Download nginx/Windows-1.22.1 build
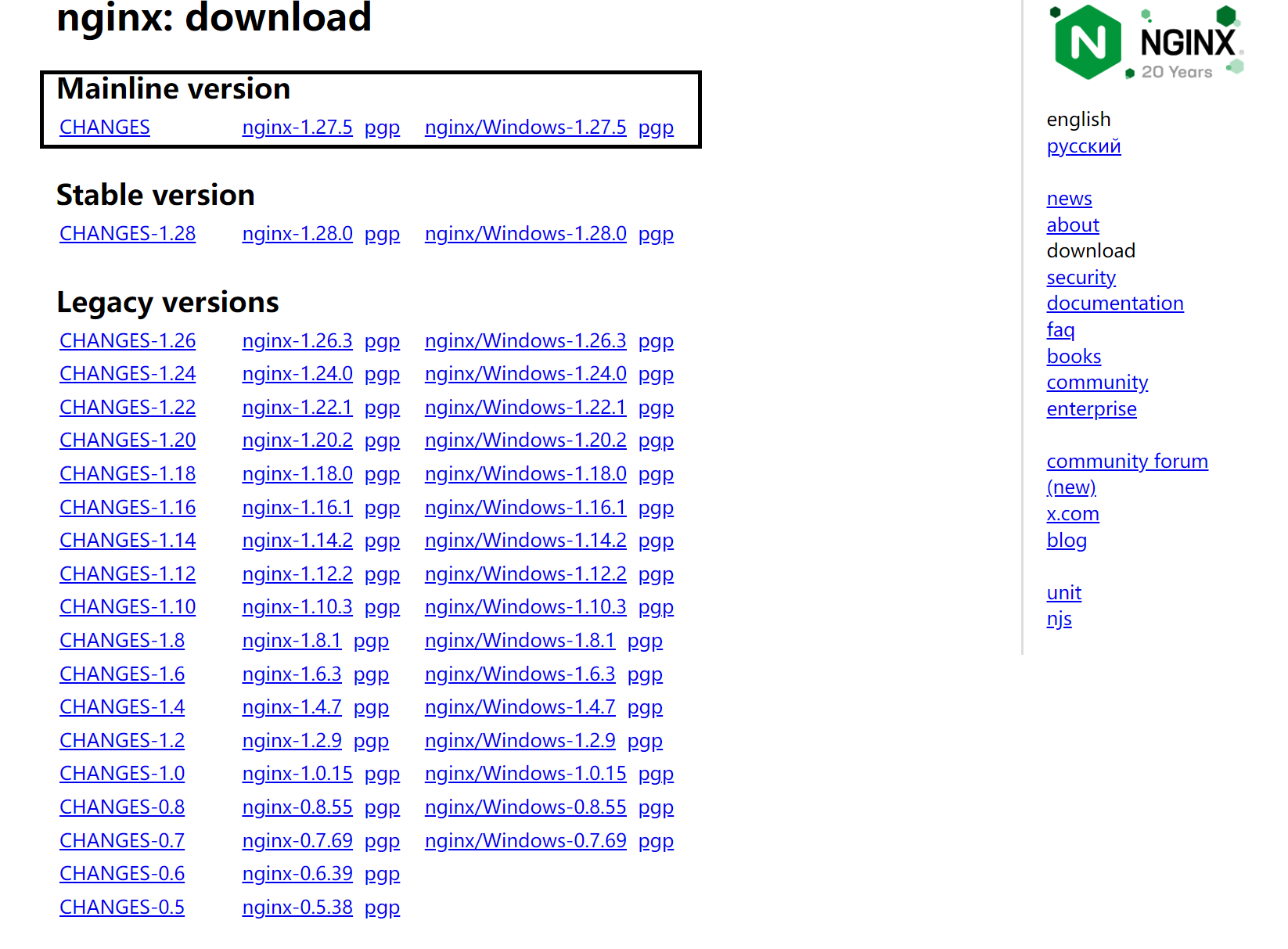 pyautogui.click(x=526, y=408)
